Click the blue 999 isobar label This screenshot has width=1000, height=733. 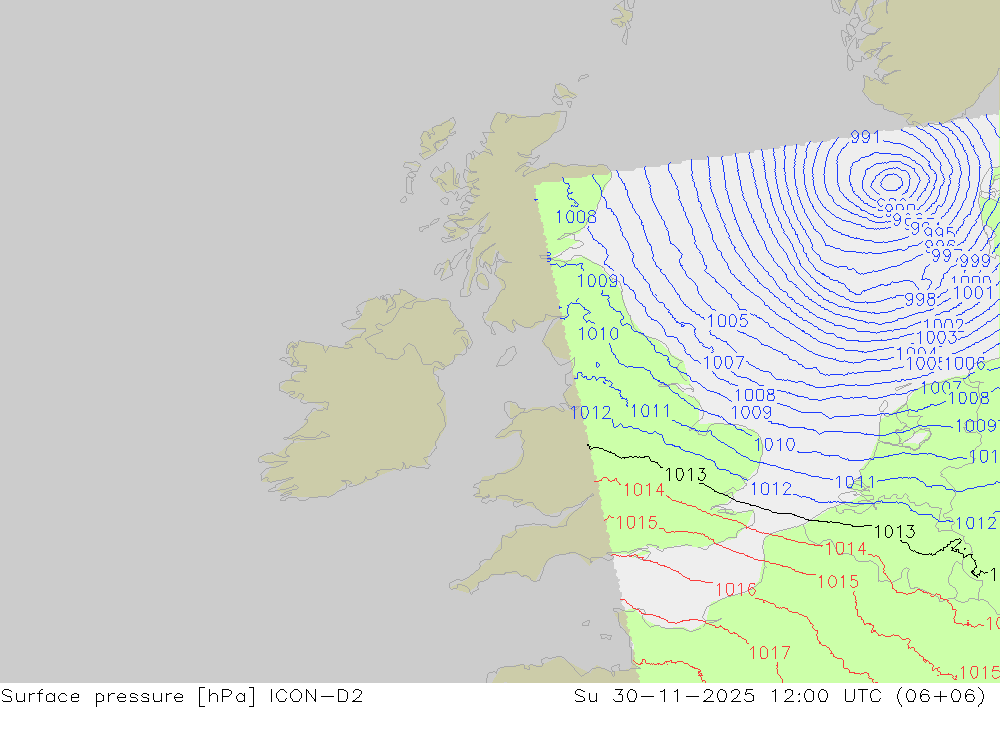[x=975, y=261]
